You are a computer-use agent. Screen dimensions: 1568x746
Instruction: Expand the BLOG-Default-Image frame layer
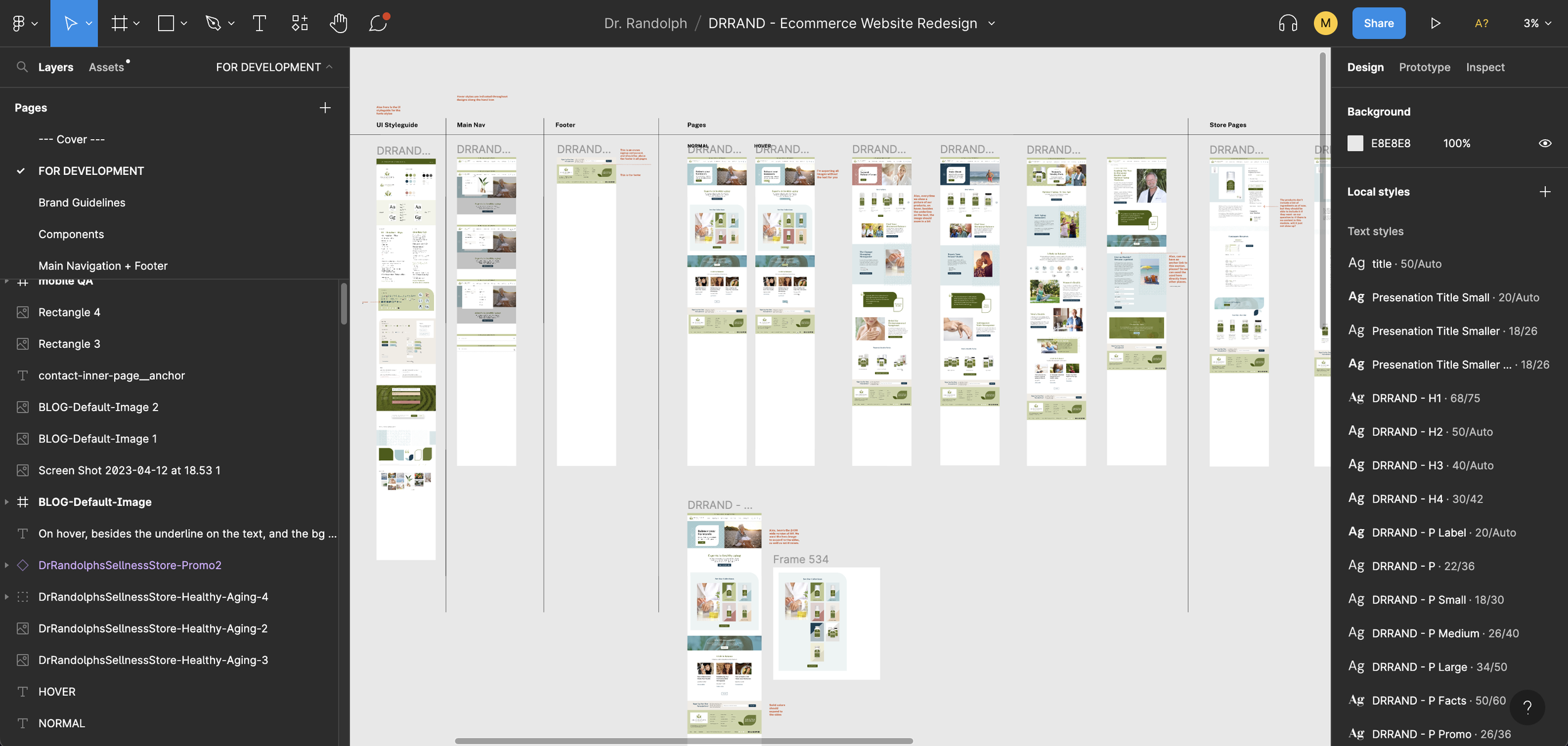(7, 502)
